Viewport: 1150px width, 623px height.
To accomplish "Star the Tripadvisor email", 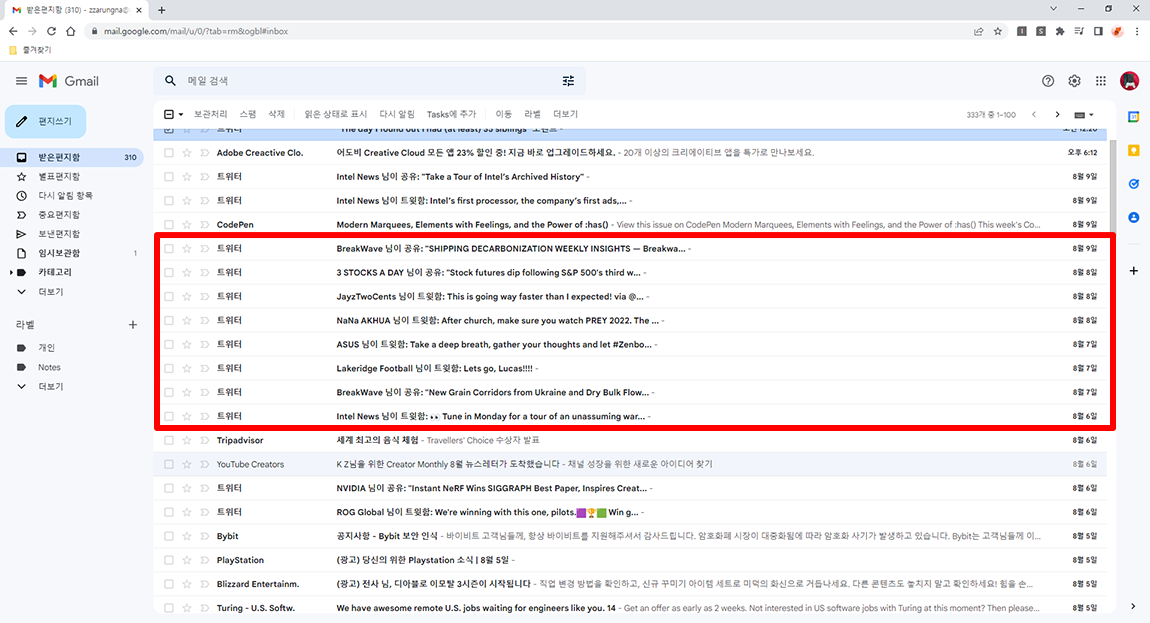I will point(187,440).
